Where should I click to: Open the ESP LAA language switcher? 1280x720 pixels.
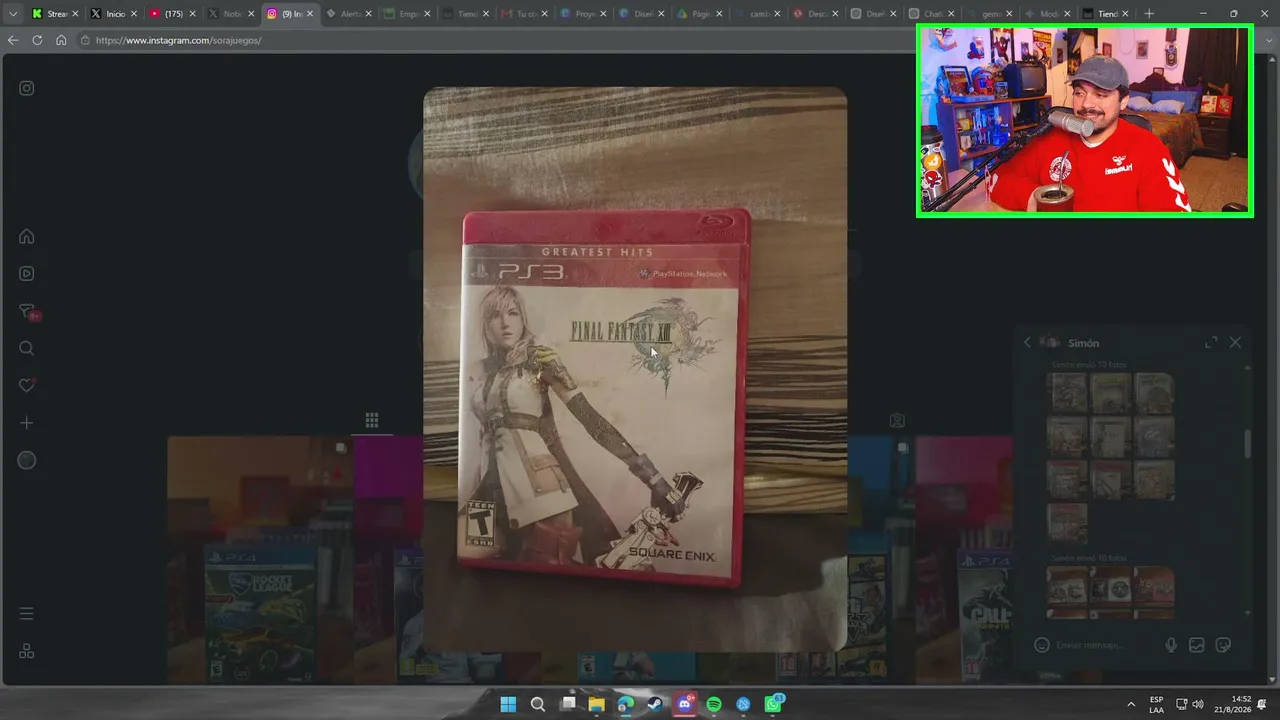tap(1157, 704)
